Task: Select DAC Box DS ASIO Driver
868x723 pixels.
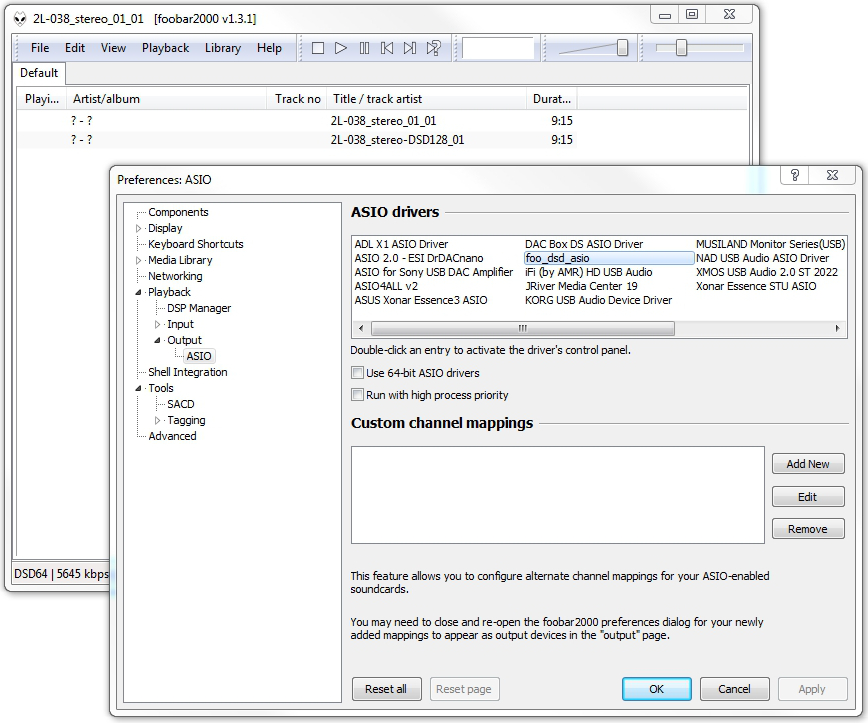Action: click(x=584, y=244)
